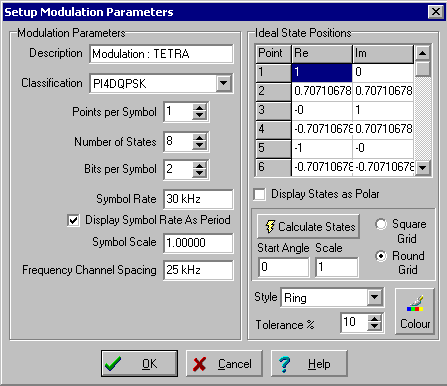Image resolution: width=447 pixels, height=386 pixels.
Task: Select row header for point 2
Action: 273,91
